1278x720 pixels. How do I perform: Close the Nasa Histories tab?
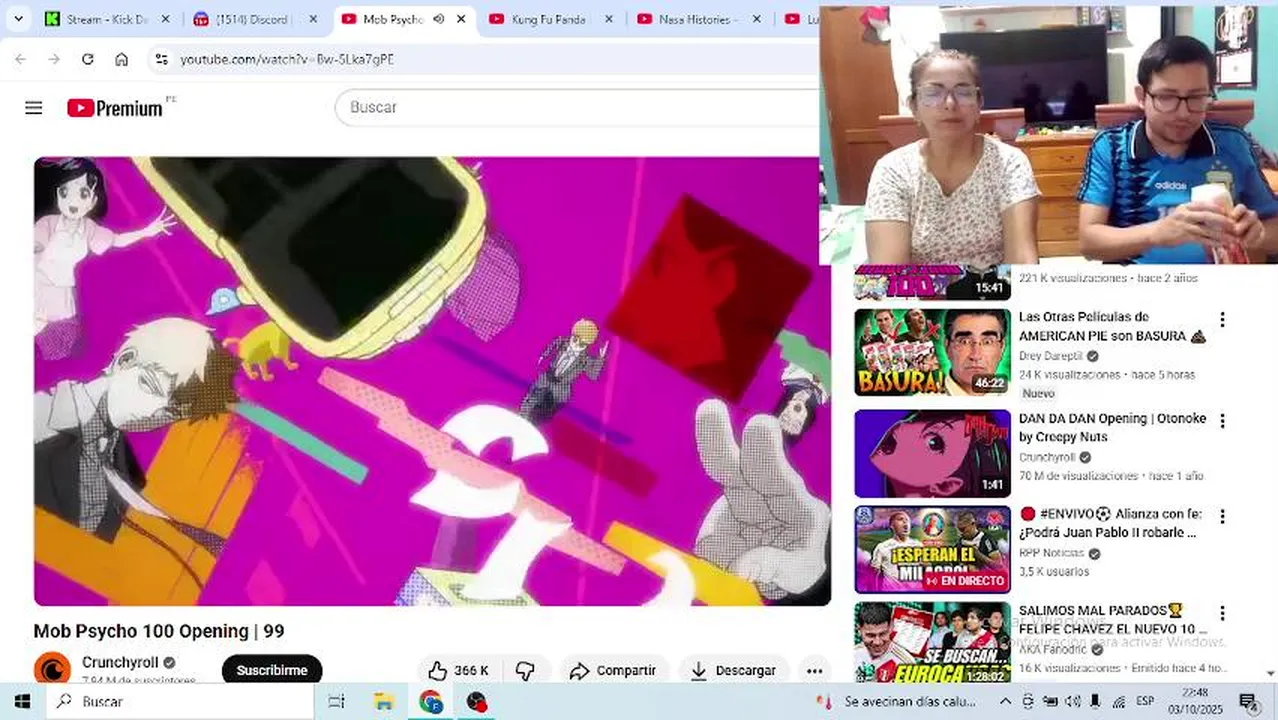tap(757, 19)
